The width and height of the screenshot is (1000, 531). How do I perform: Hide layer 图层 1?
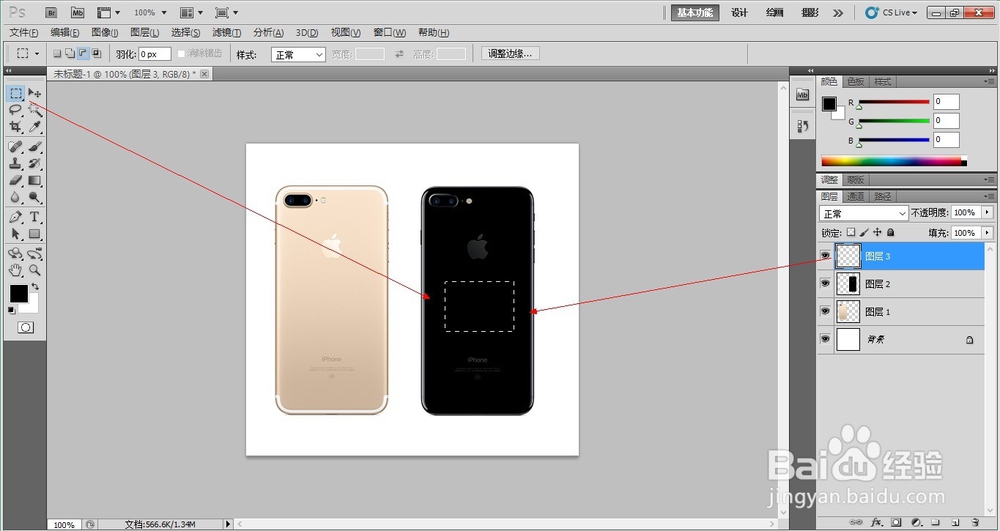[825, 311]
